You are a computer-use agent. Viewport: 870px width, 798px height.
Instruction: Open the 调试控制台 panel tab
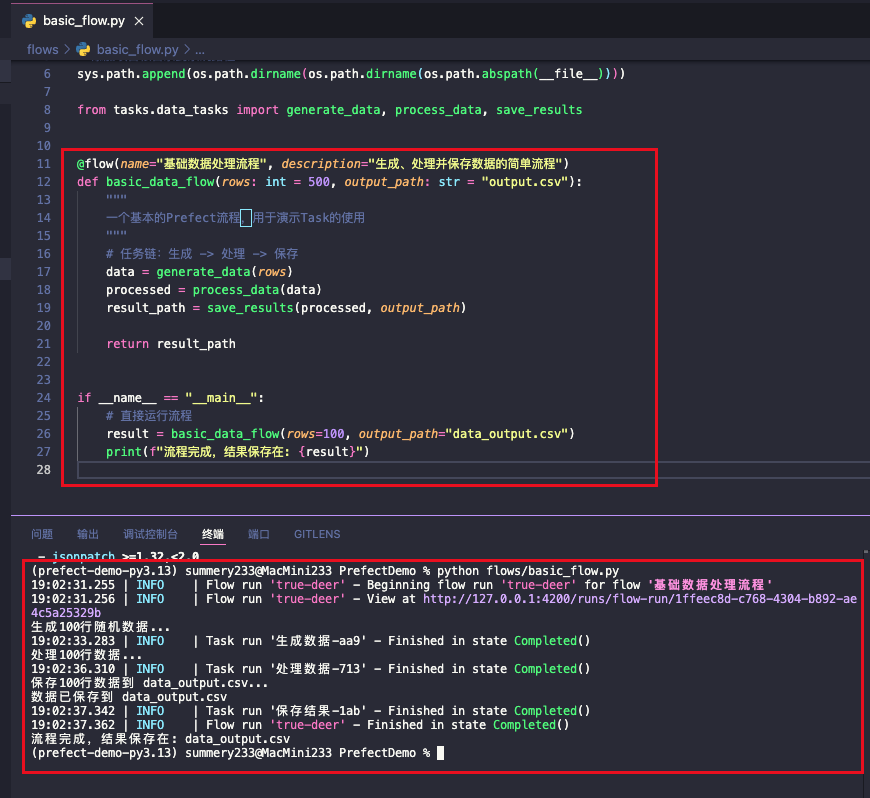coord(150,534)
